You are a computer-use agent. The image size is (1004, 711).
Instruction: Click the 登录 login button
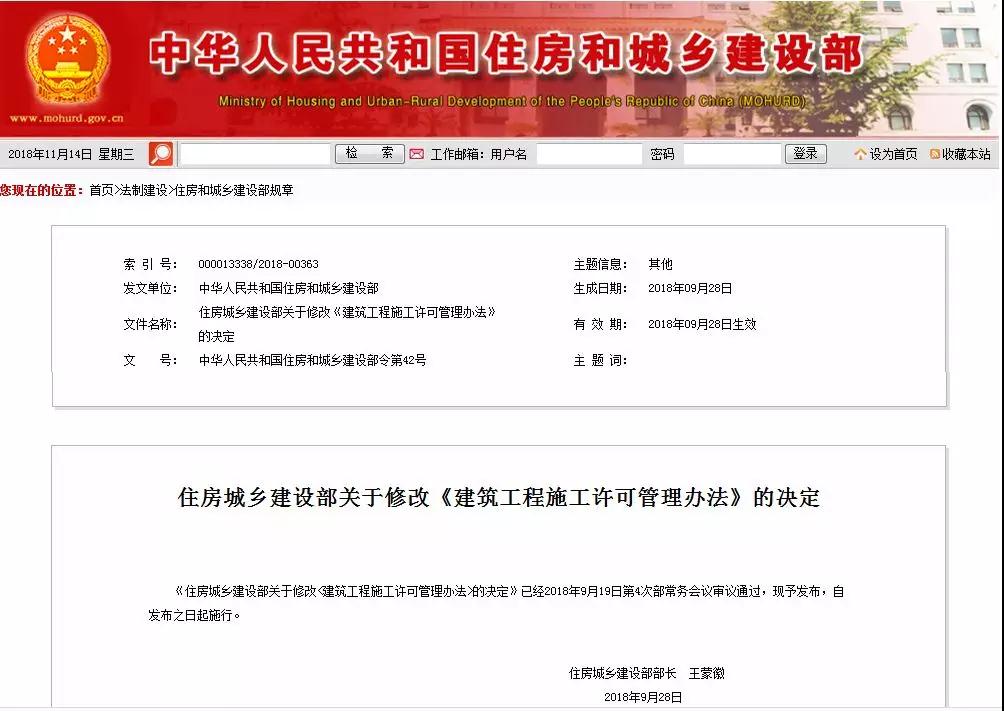pyautogui.click(x=806, y=154)
